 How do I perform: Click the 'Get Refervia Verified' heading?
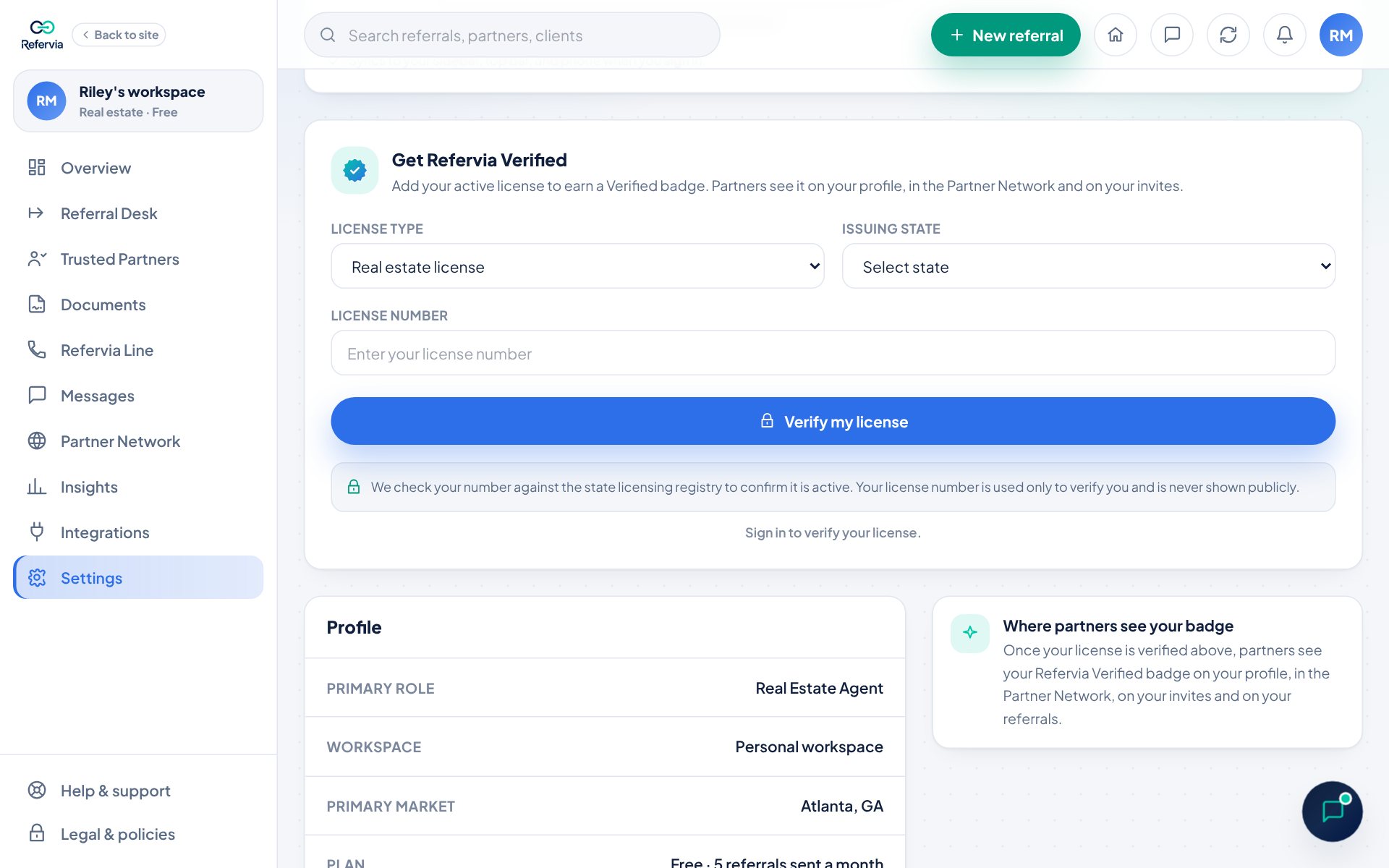(479, 160)
